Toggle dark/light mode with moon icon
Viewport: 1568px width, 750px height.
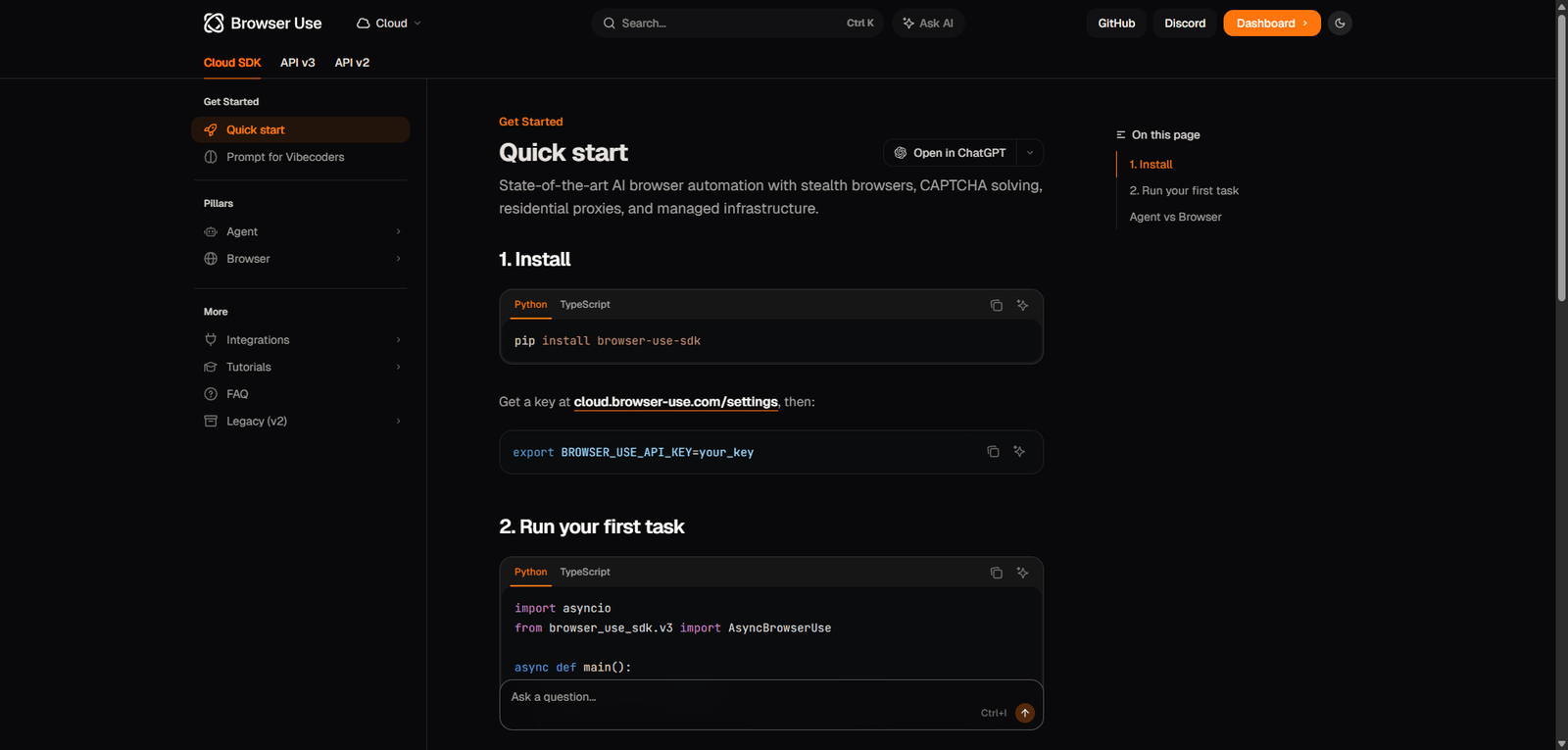click(1340, 23)
